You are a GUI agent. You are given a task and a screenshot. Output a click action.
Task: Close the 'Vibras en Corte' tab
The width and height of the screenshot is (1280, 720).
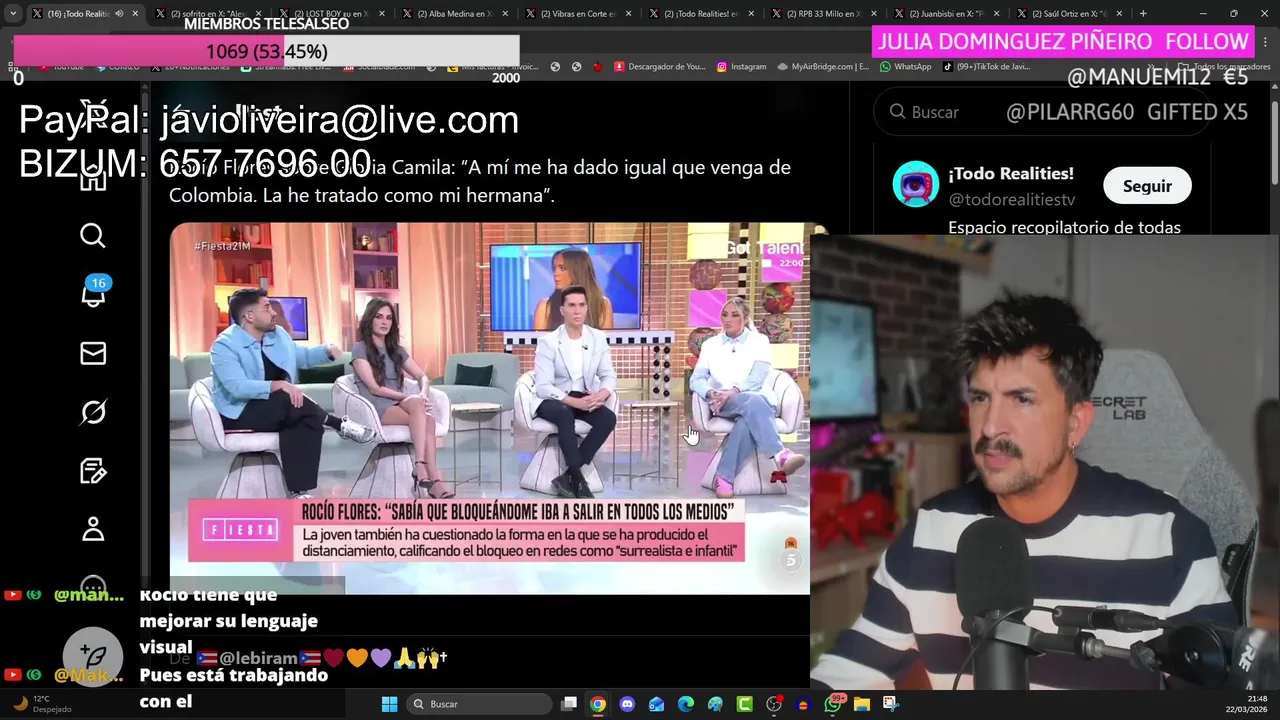tap(627, 14)
